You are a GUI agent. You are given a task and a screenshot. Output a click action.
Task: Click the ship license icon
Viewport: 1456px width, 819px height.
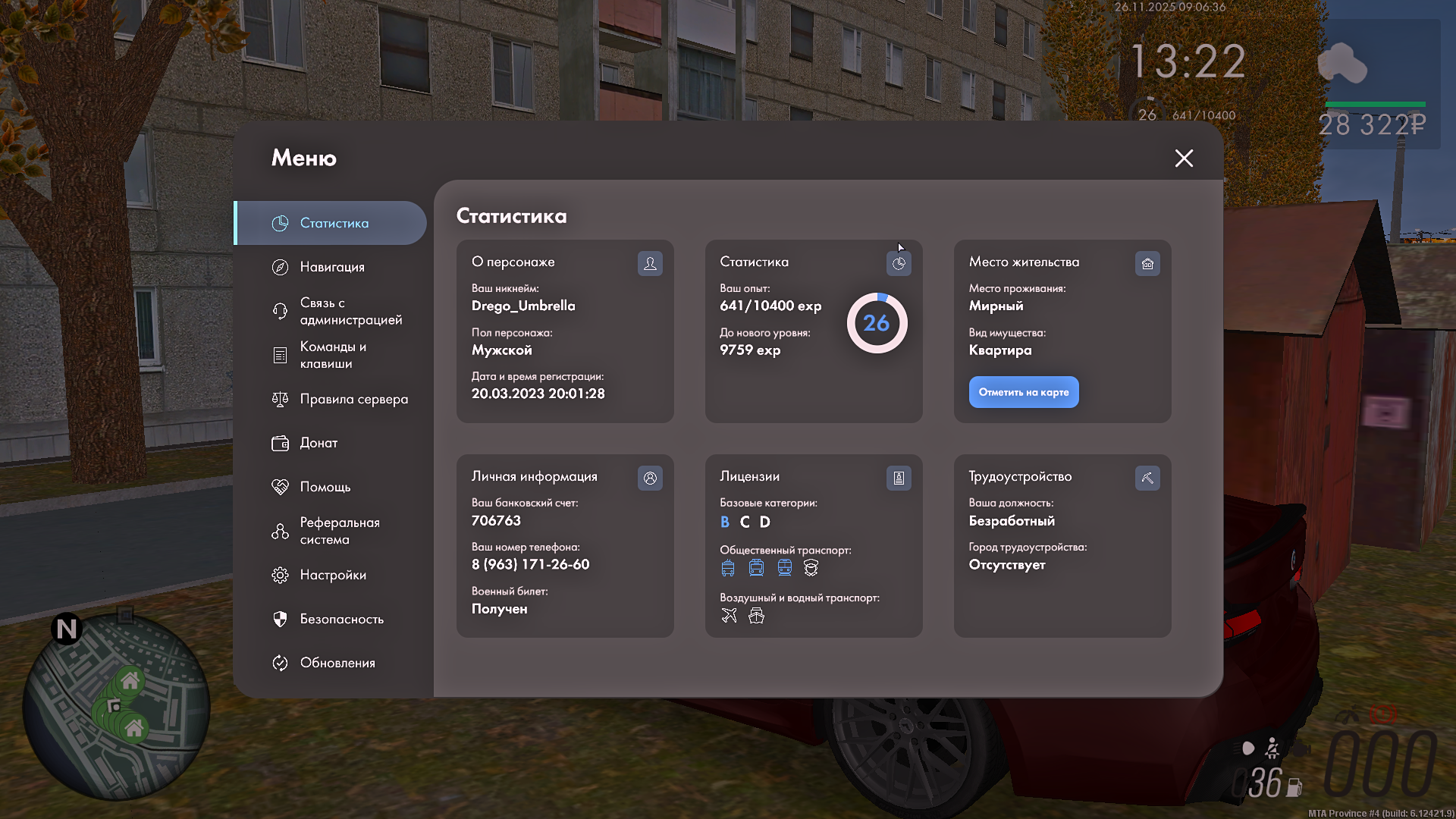point(756,615)
